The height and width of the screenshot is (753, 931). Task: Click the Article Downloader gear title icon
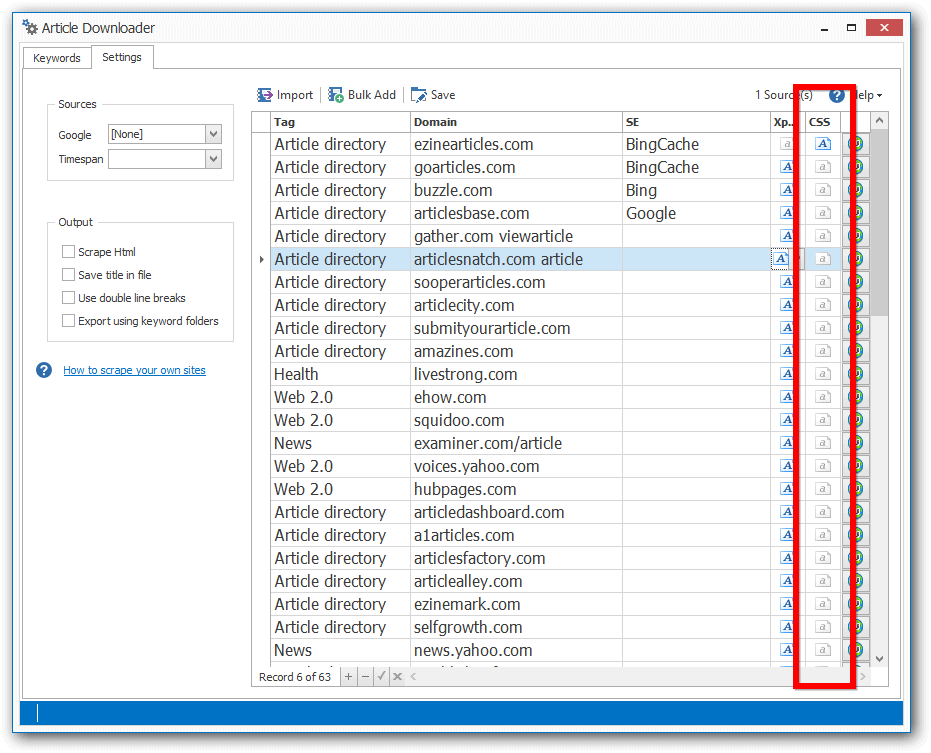tap(30, 27)
